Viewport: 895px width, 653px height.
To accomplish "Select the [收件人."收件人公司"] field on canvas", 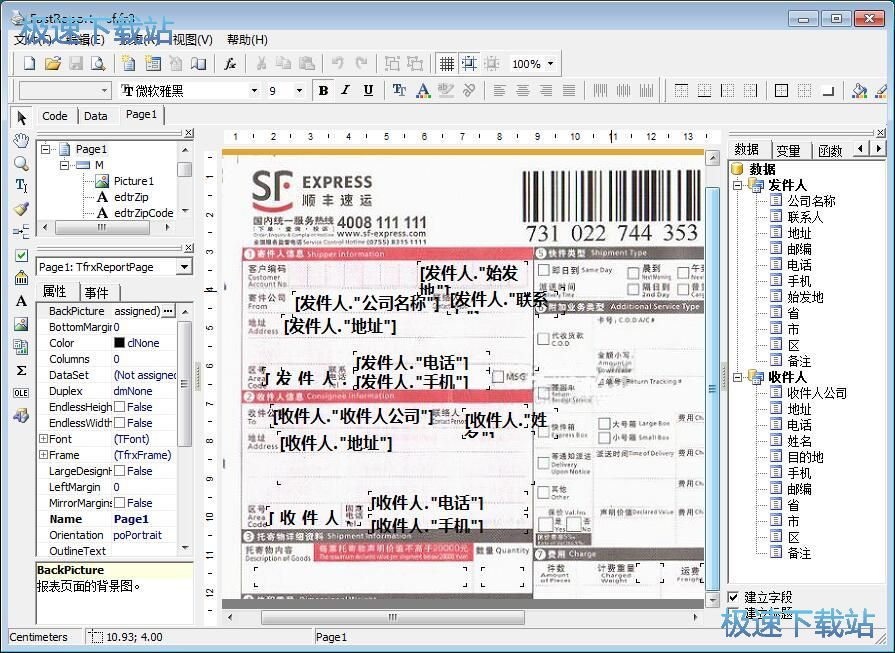I will pos(353,417).
